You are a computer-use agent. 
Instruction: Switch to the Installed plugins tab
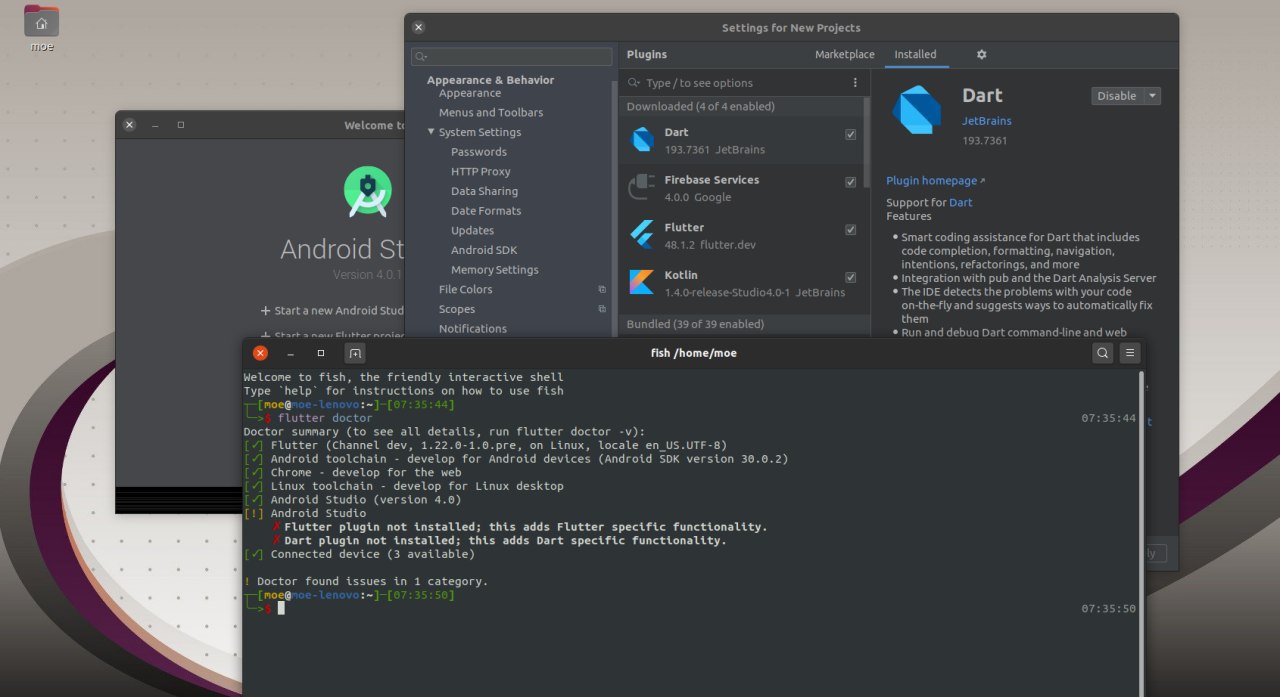pos(915,55)
